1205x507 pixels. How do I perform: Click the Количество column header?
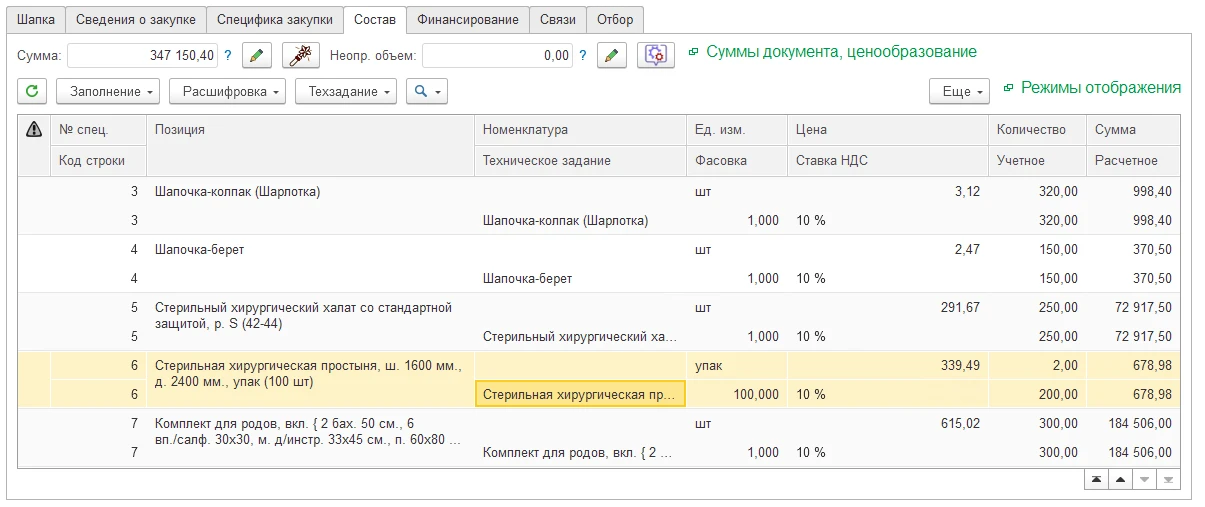coord(1037,130)
